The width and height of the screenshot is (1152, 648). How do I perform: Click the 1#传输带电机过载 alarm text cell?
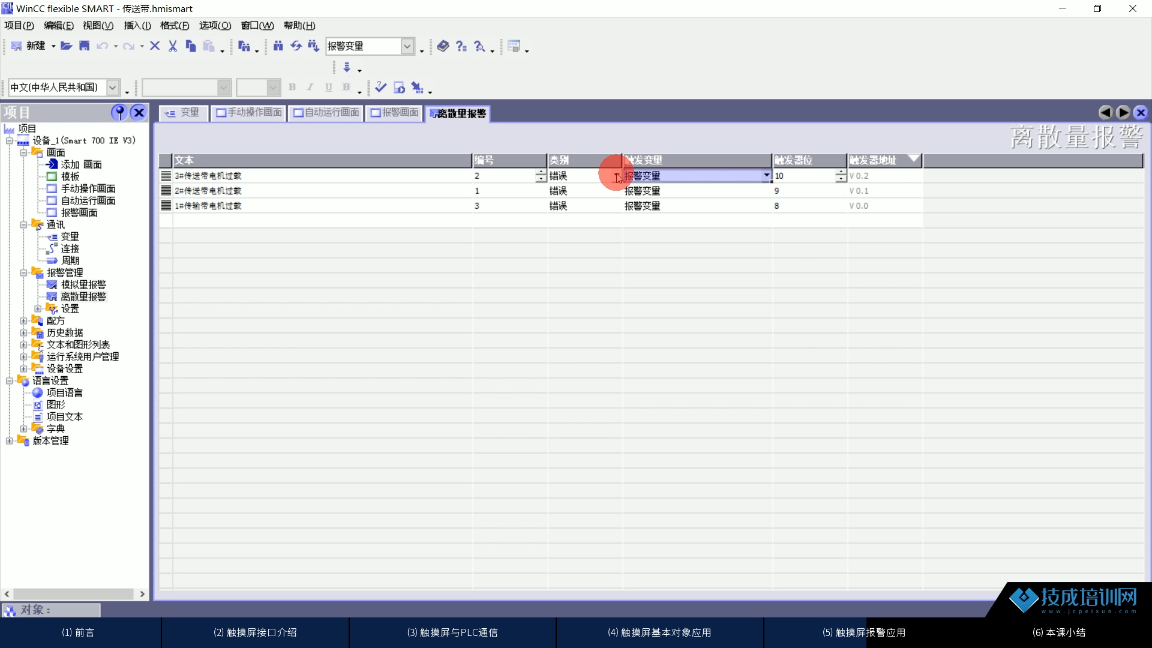point(323,206)
